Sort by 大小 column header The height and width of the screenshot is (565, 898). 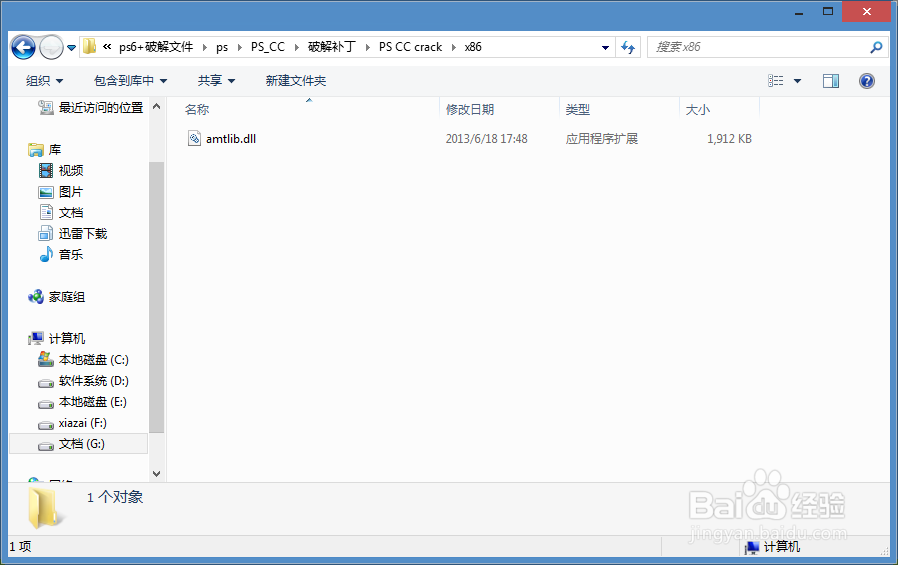coord(698,109)
